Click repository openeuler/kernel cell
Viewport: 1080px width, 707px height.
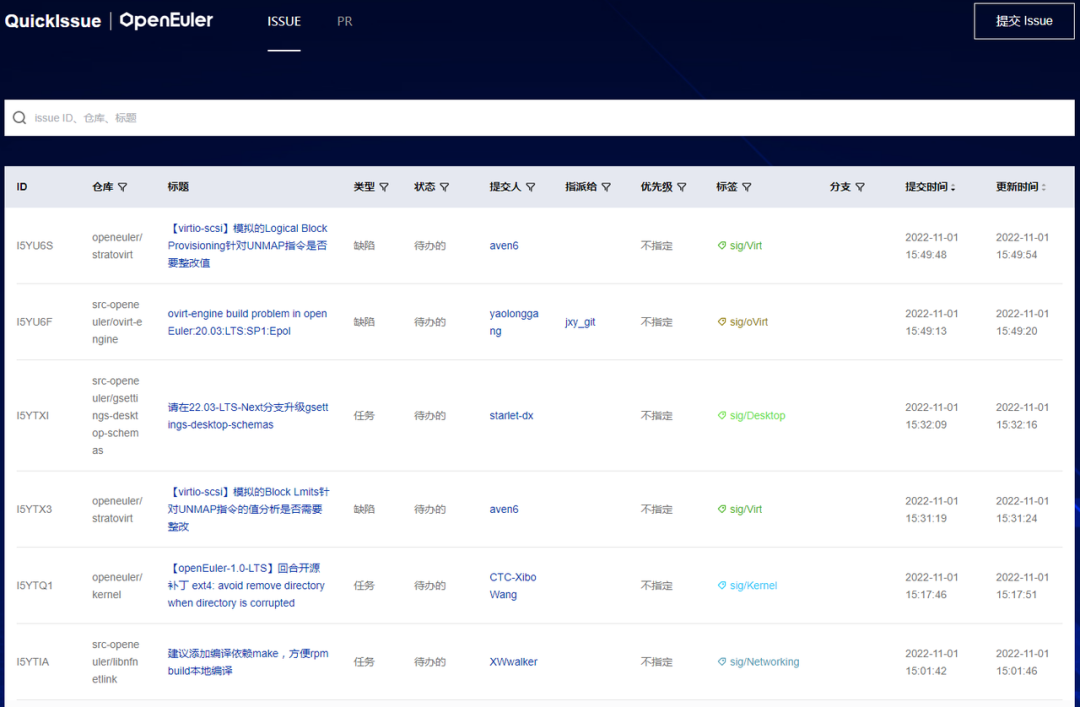click(117, 586)
